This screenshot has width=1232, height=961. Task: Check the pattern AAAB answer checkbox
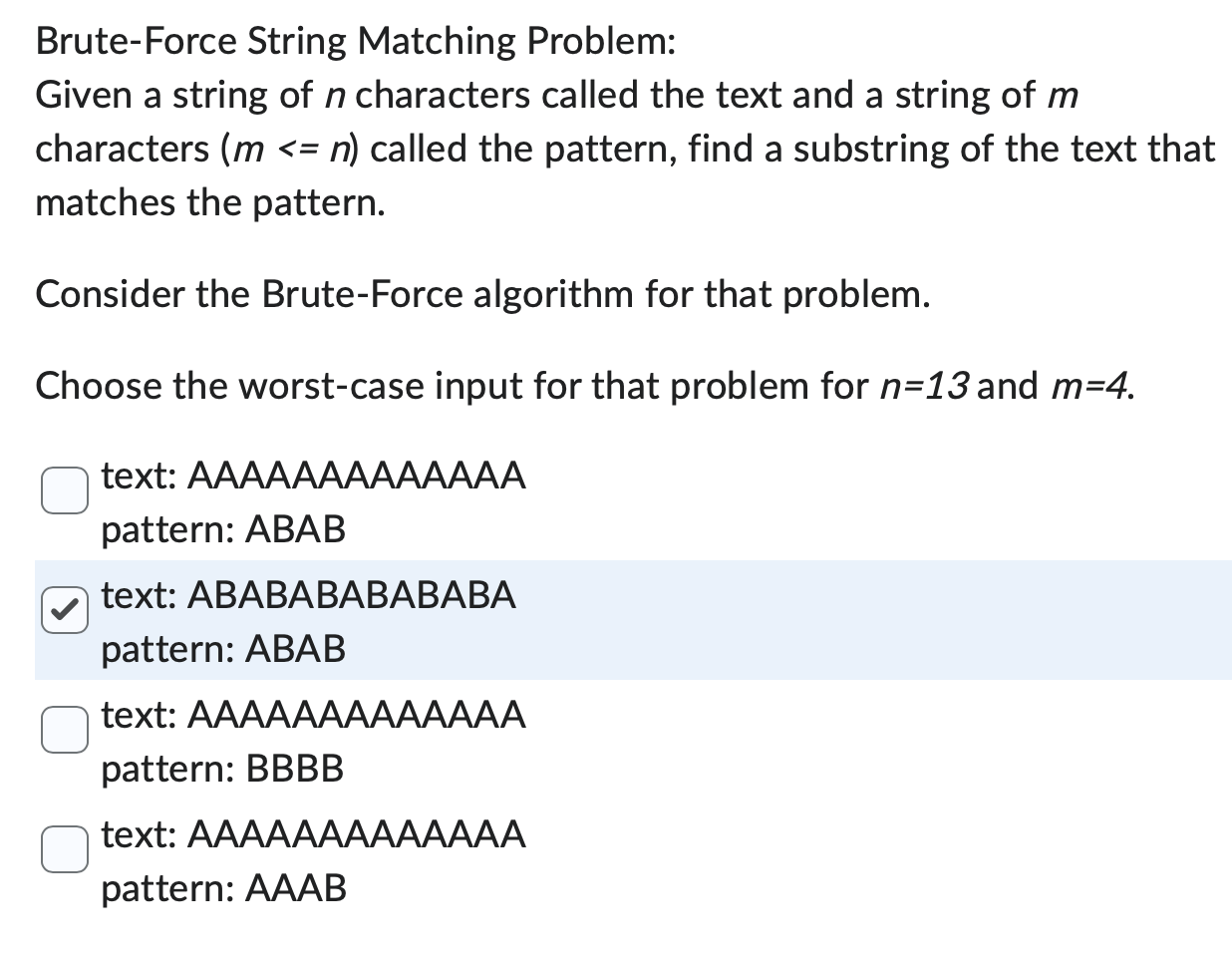click(64, 849)
